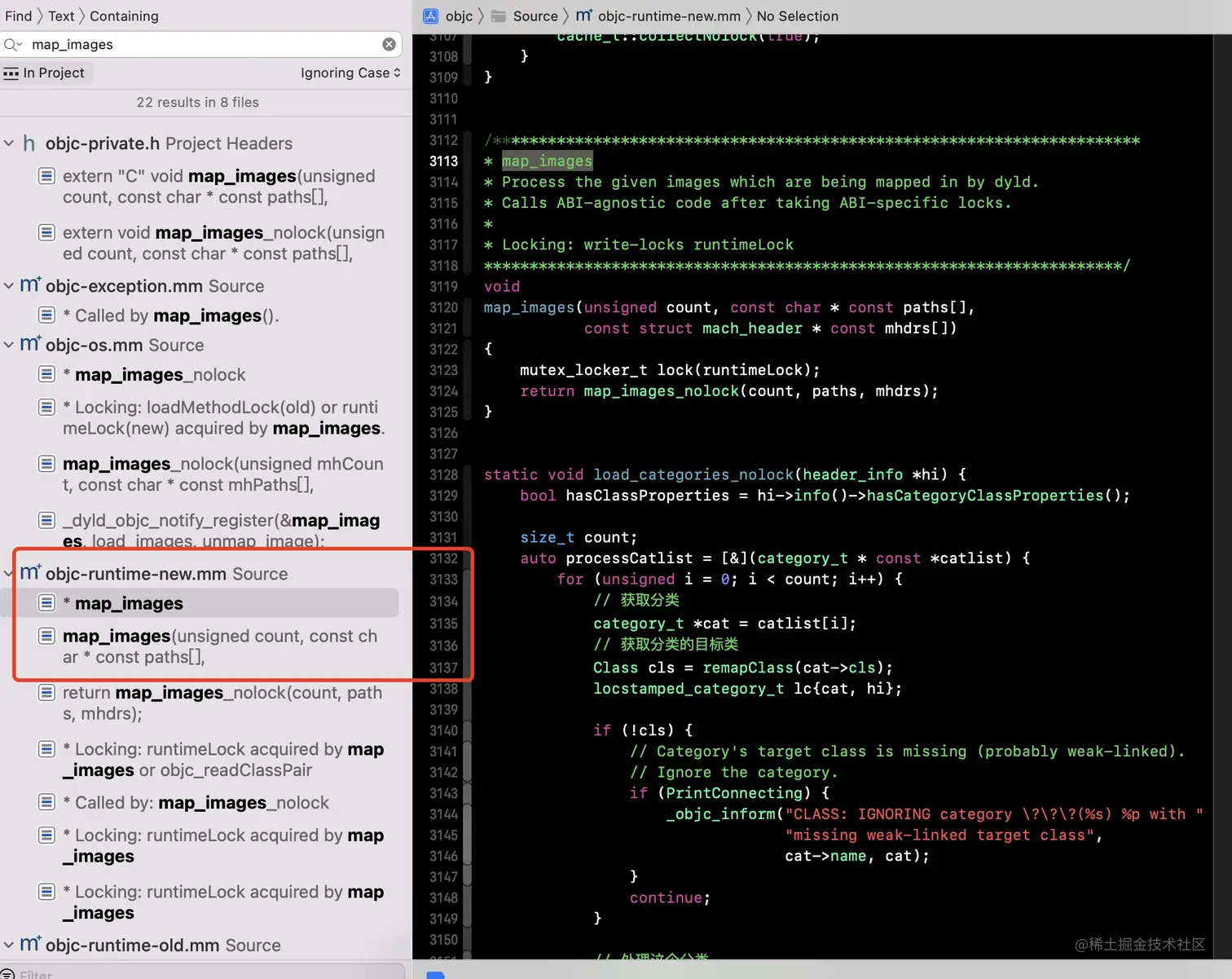
Task: Select objc-exception.mm source file icon
Action: [30, 284]
